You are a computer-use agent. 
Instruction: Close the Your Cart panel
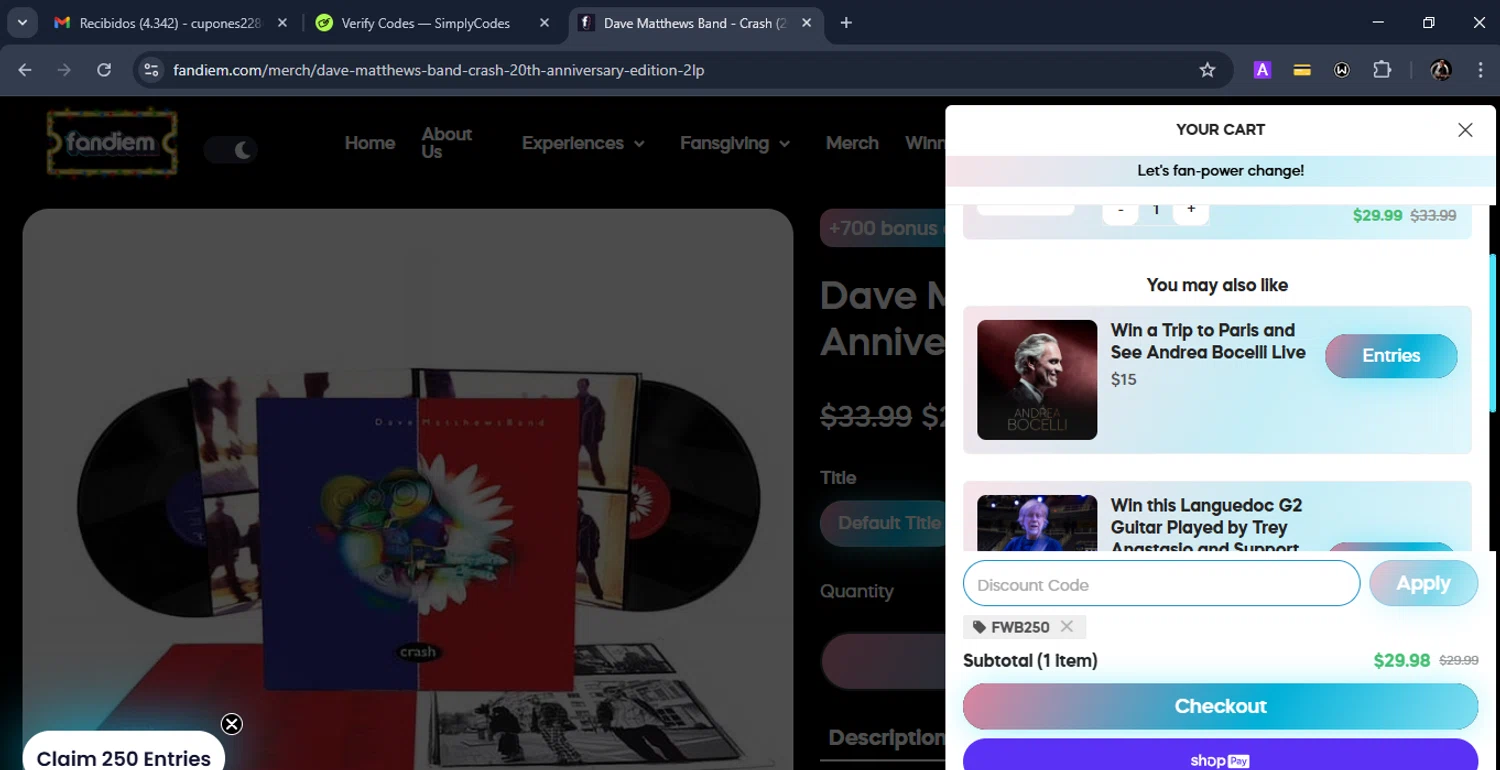click(1465, 130)
